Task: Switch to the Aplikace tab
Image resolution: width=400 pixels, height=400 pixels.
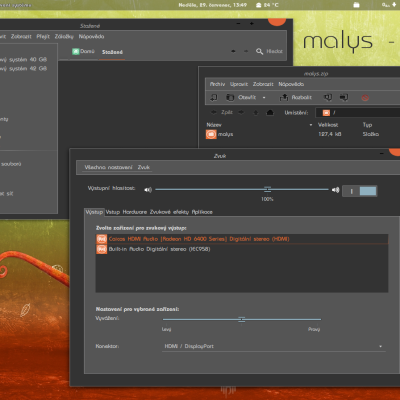Action: coord(202,212)
